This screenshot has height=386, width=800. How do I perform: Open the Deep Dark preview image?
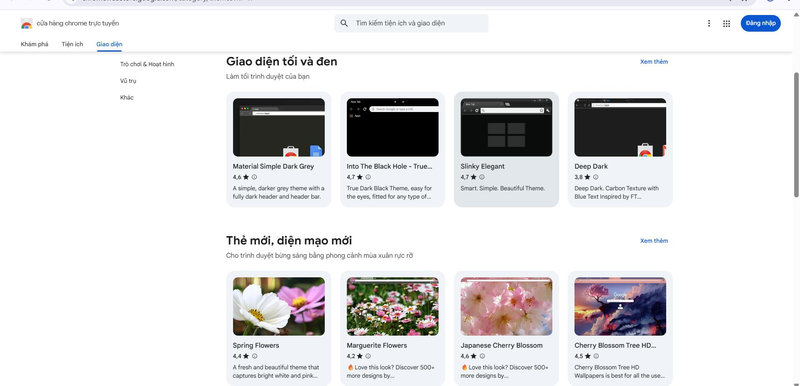click(x=620, y=127)
